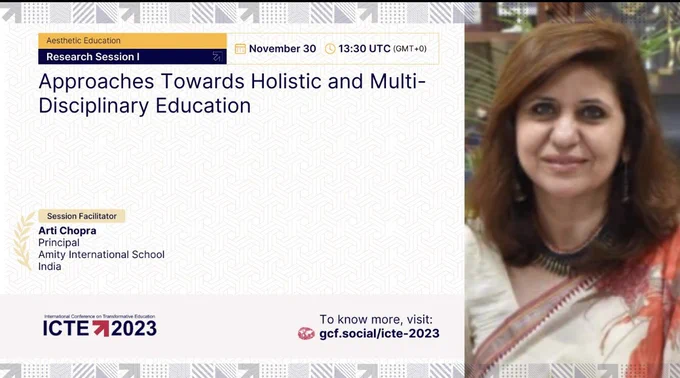
Task: Click the name Arti Chopra
Action: [x=67, y=231]
